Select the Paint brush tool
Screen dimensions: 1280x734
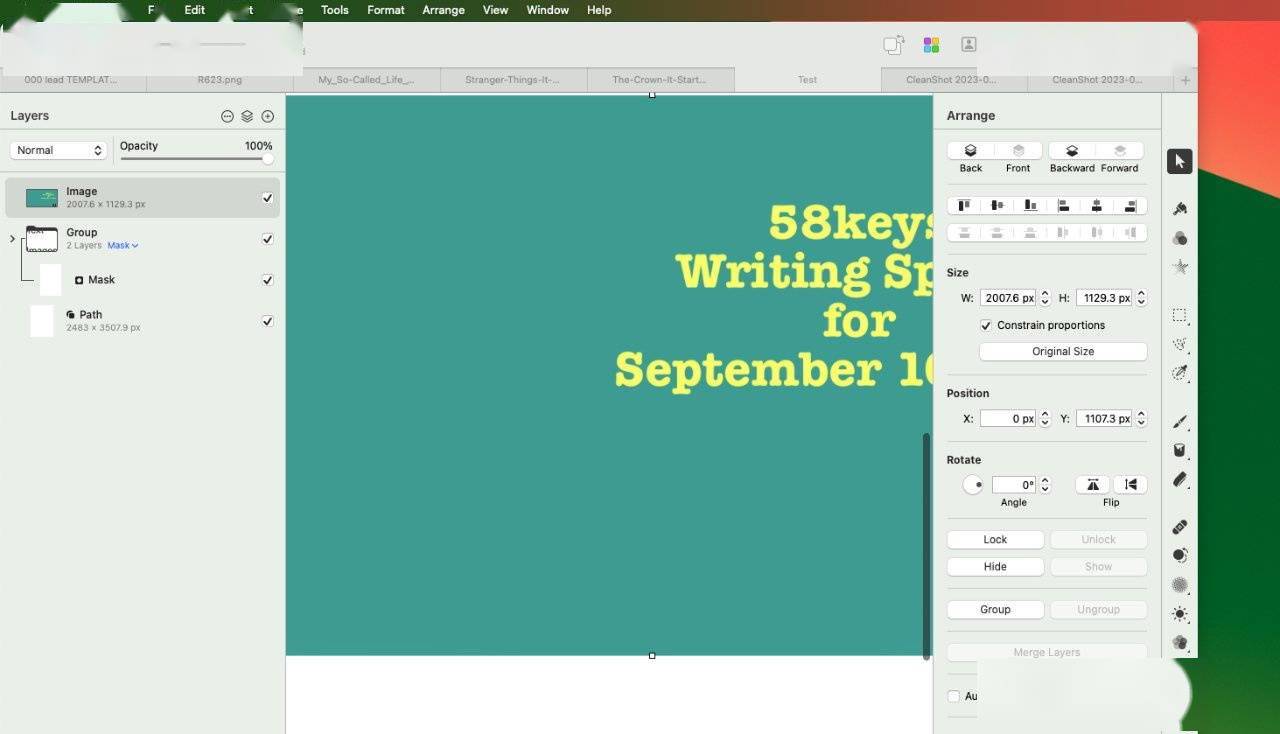1180,422
